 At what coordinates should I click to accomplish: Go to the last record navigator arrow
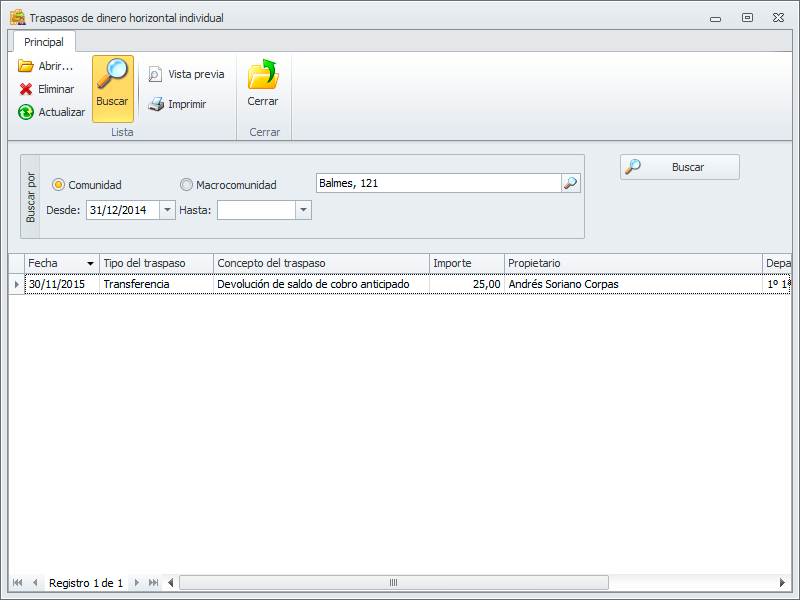(x=153, y=583)
